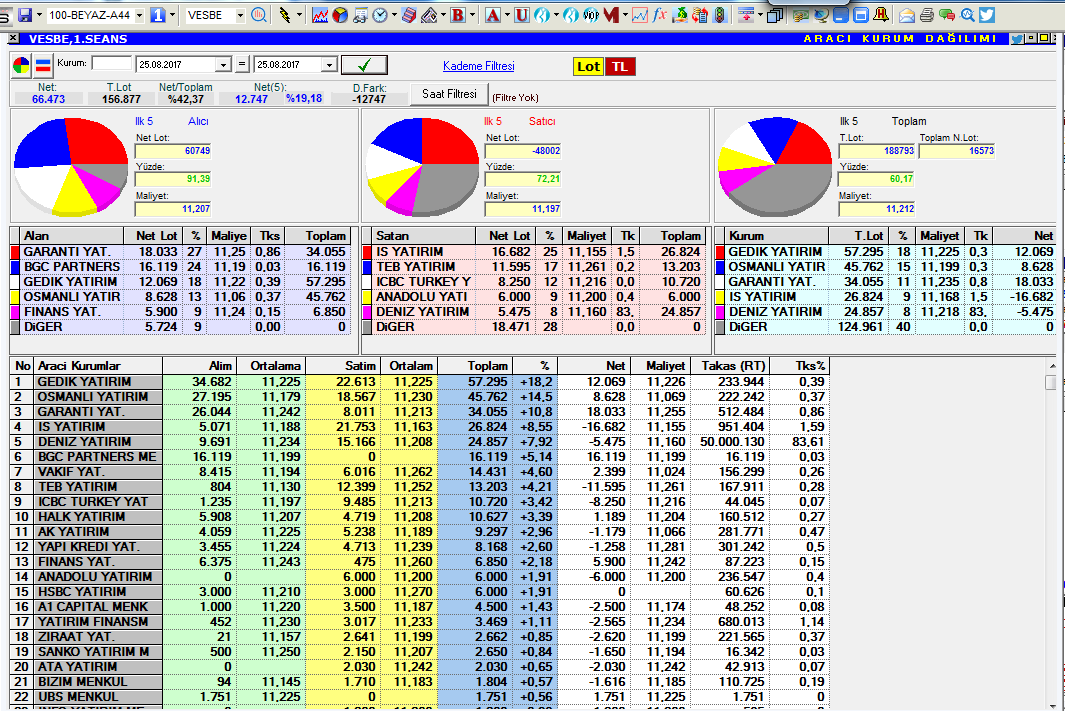Click the Alan column header
The width and height of the screenshot is (1065, 711).
[x=71, y=236]
